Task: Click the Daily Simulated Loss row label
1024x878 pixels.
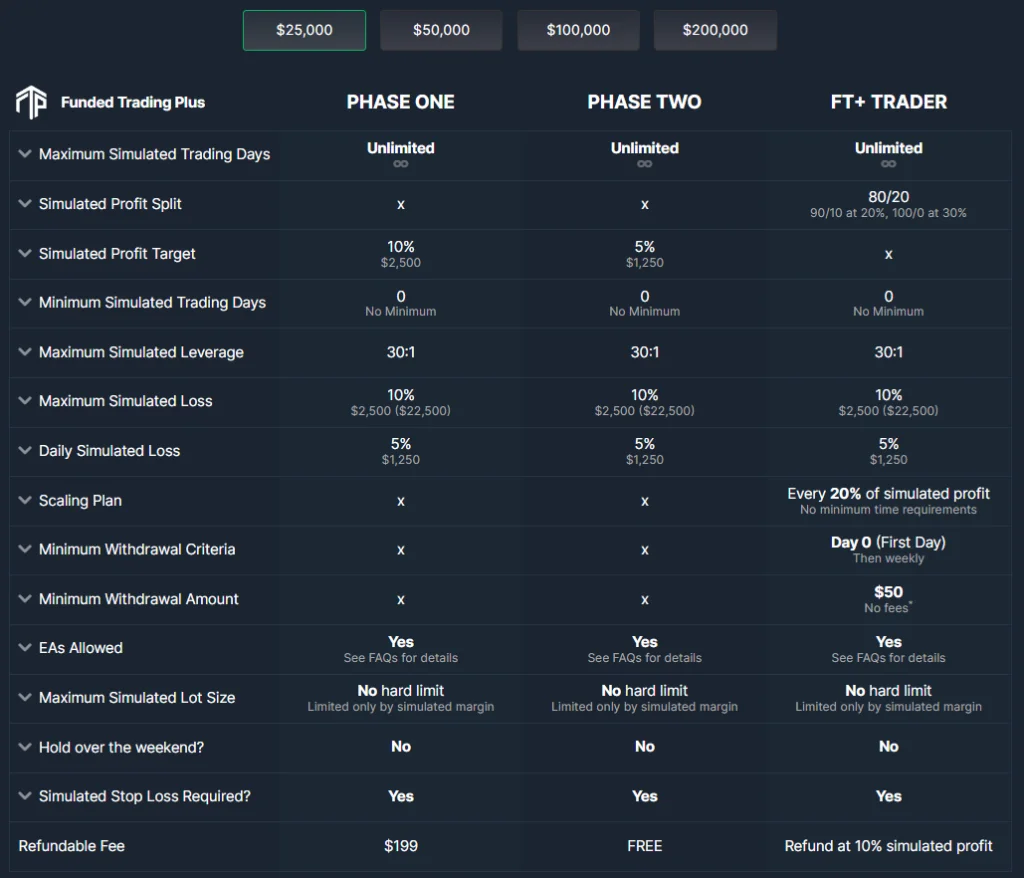Action: click(x=110, y=451)
